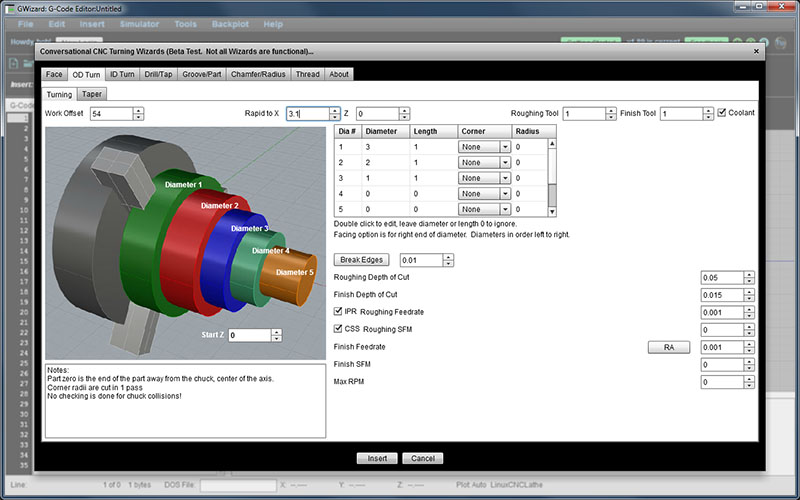Click the Length cell of row 3
Screen dimensions: 800x500
[434, 178]
